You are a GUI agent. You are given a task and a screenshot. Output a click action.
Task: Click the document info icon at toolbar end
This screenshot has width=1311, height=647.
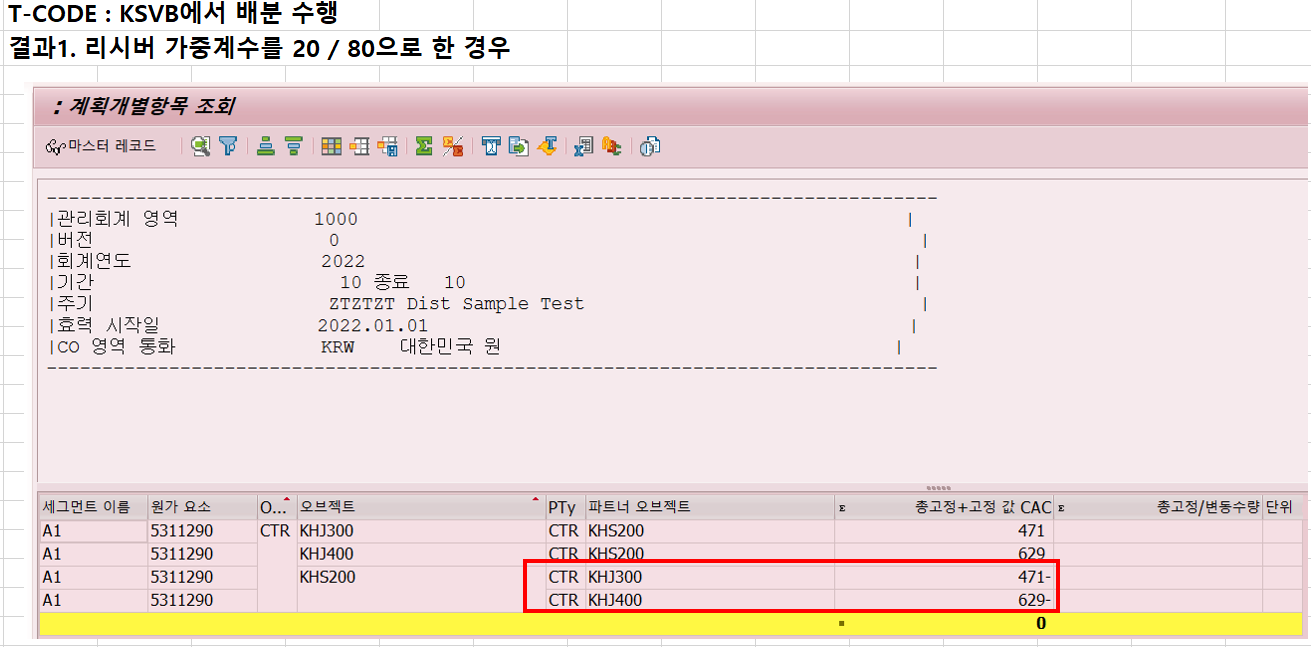650,146
